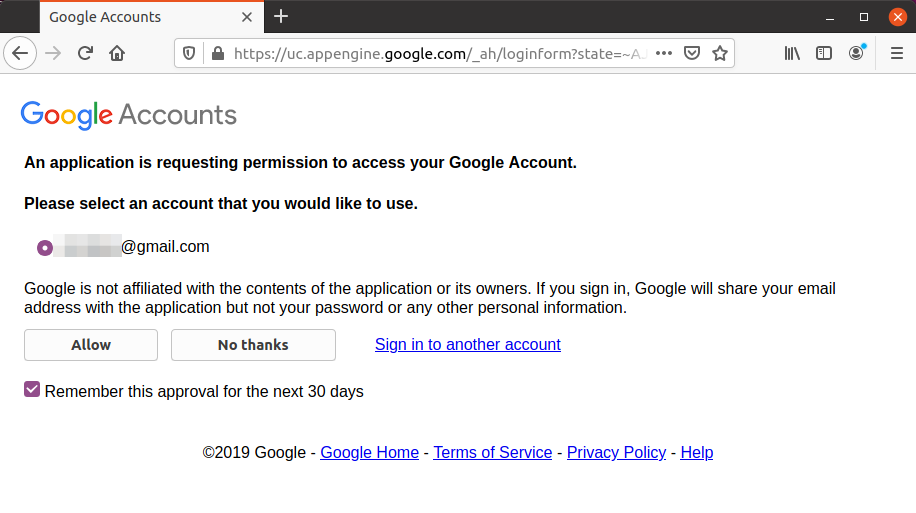
Task: Open a new tab with plus button
Action: click(281, 16)
